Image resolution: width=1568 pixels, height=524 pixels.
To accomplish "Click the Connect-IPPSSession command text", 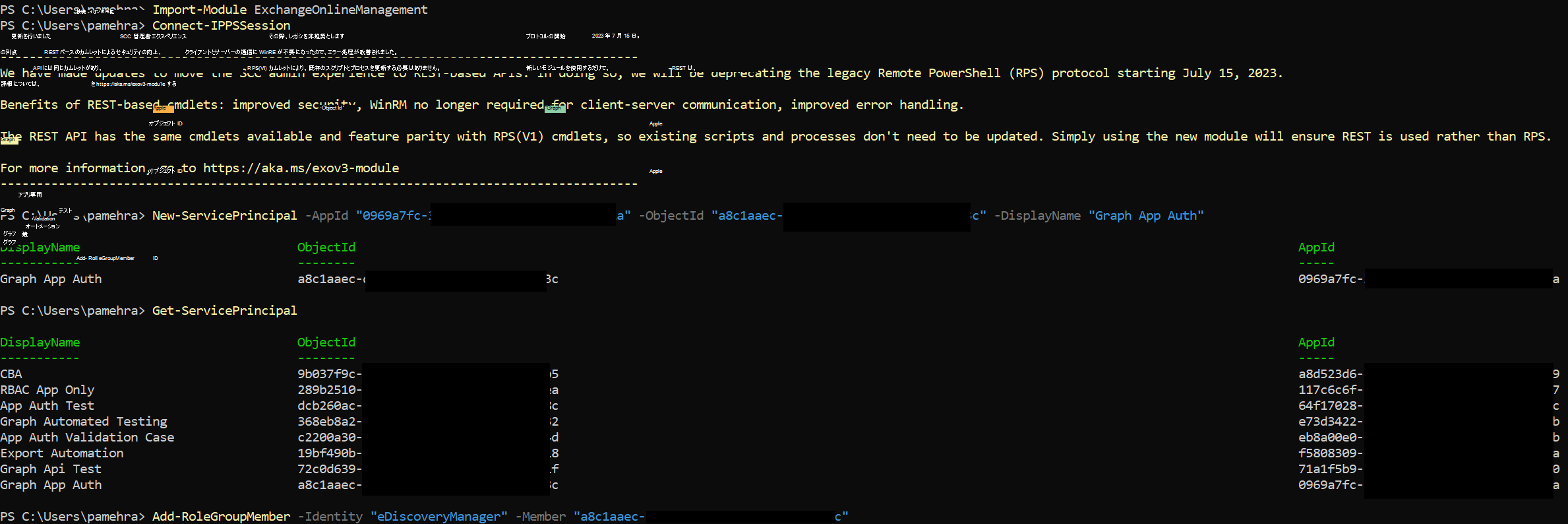I will point(221,26).
